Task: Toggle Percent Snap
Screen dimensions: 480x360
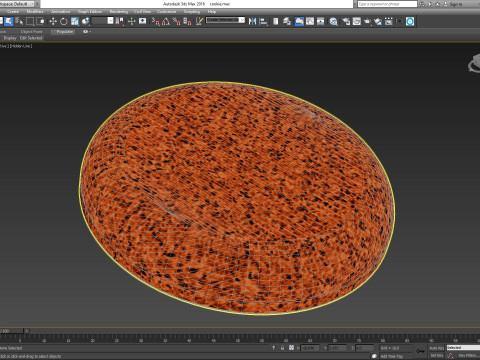Action: [176, 22]
